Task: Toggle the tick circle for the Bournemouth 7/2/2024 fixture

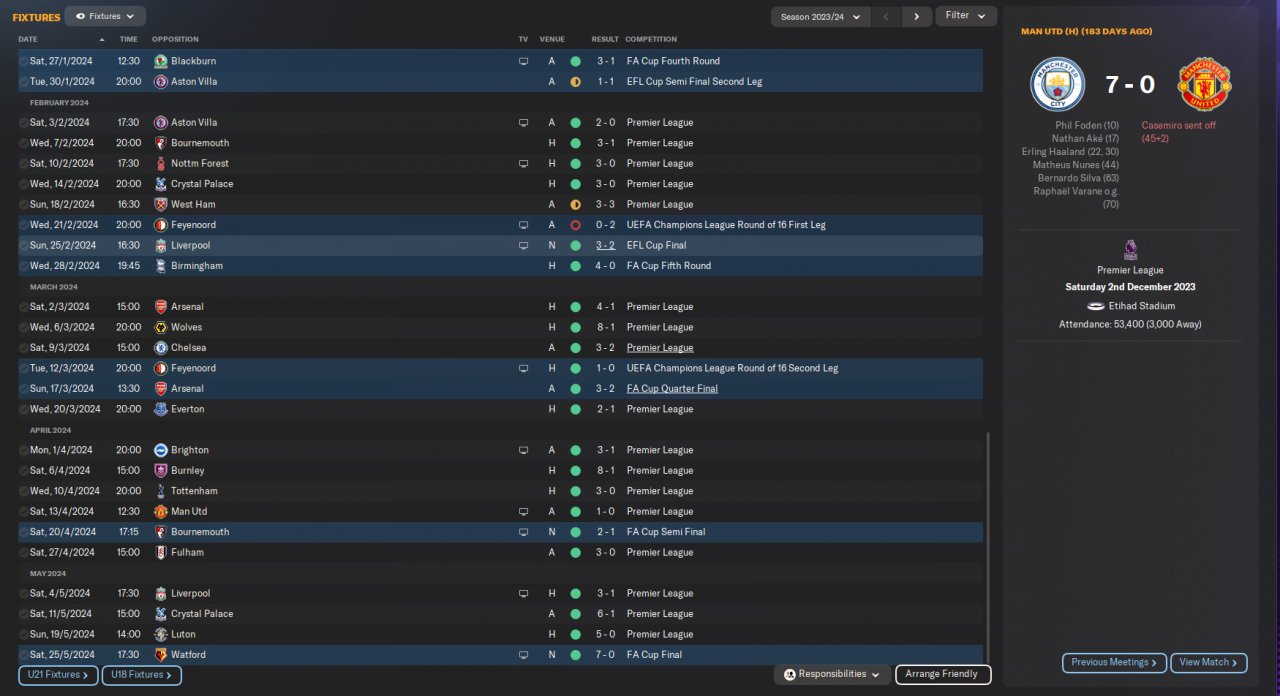Action: click(x=24, y=143)
